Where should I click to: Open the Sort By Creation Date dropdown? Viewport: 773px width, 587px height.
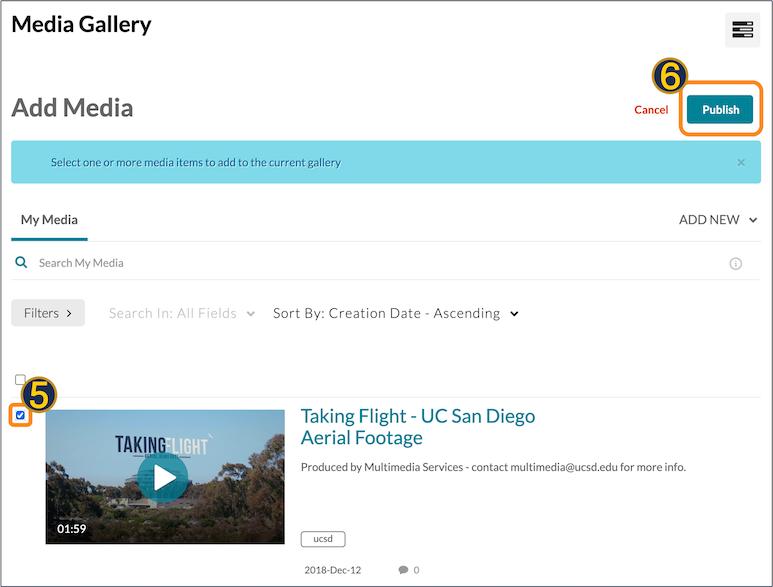click(x=395, y=313)
